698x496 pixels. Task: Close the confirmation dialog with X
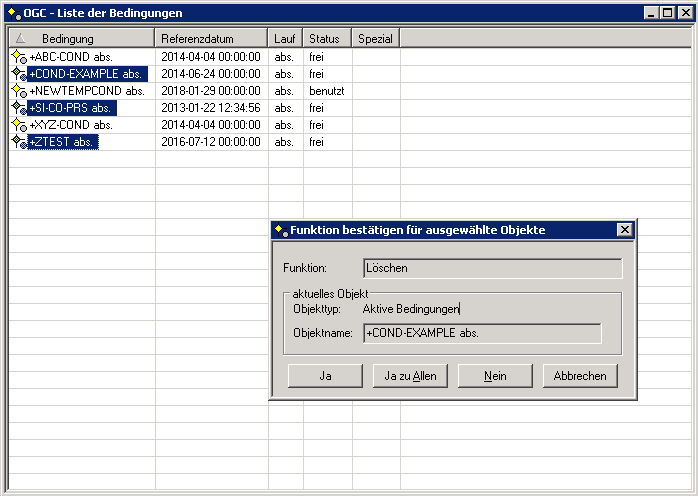tap(625, 230)
